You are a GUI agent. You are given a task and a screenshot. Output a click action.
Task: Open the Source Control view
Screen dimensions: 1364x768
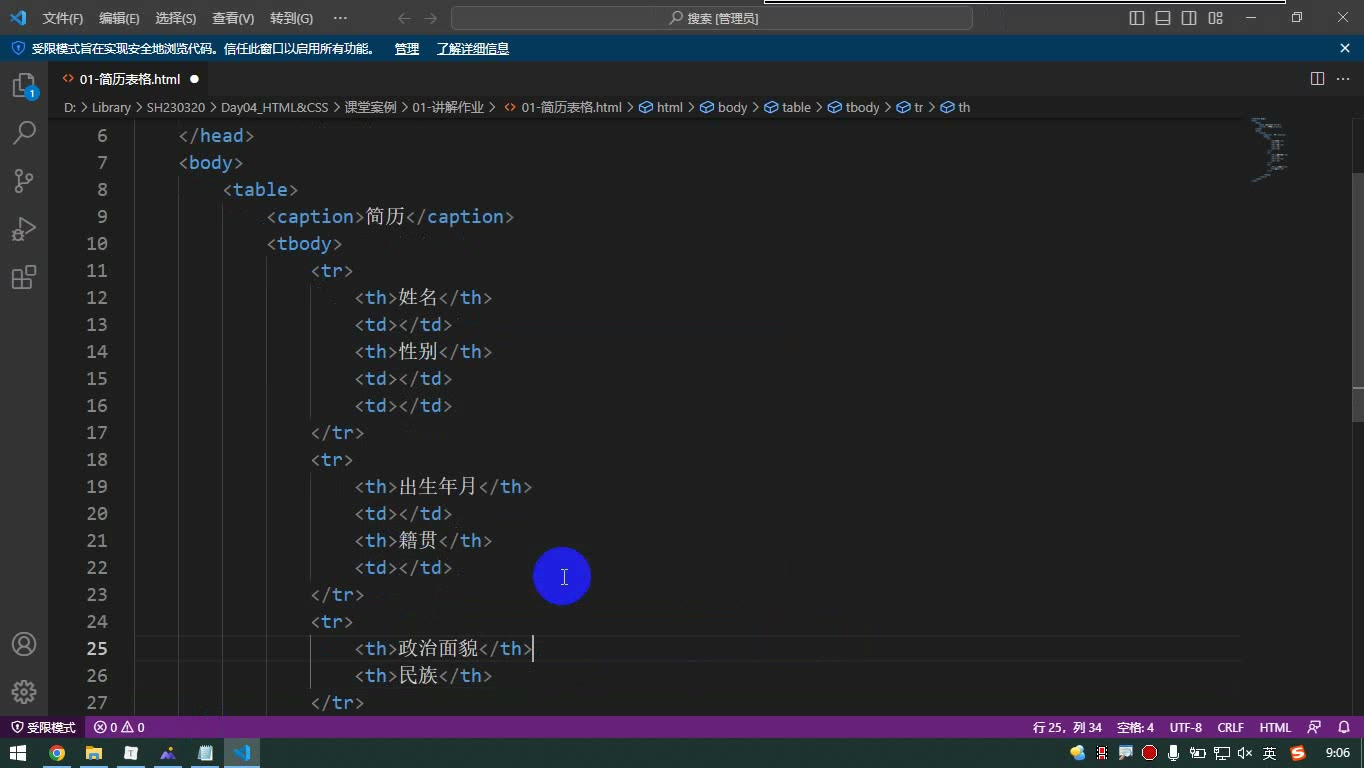(x=24, y=181)
